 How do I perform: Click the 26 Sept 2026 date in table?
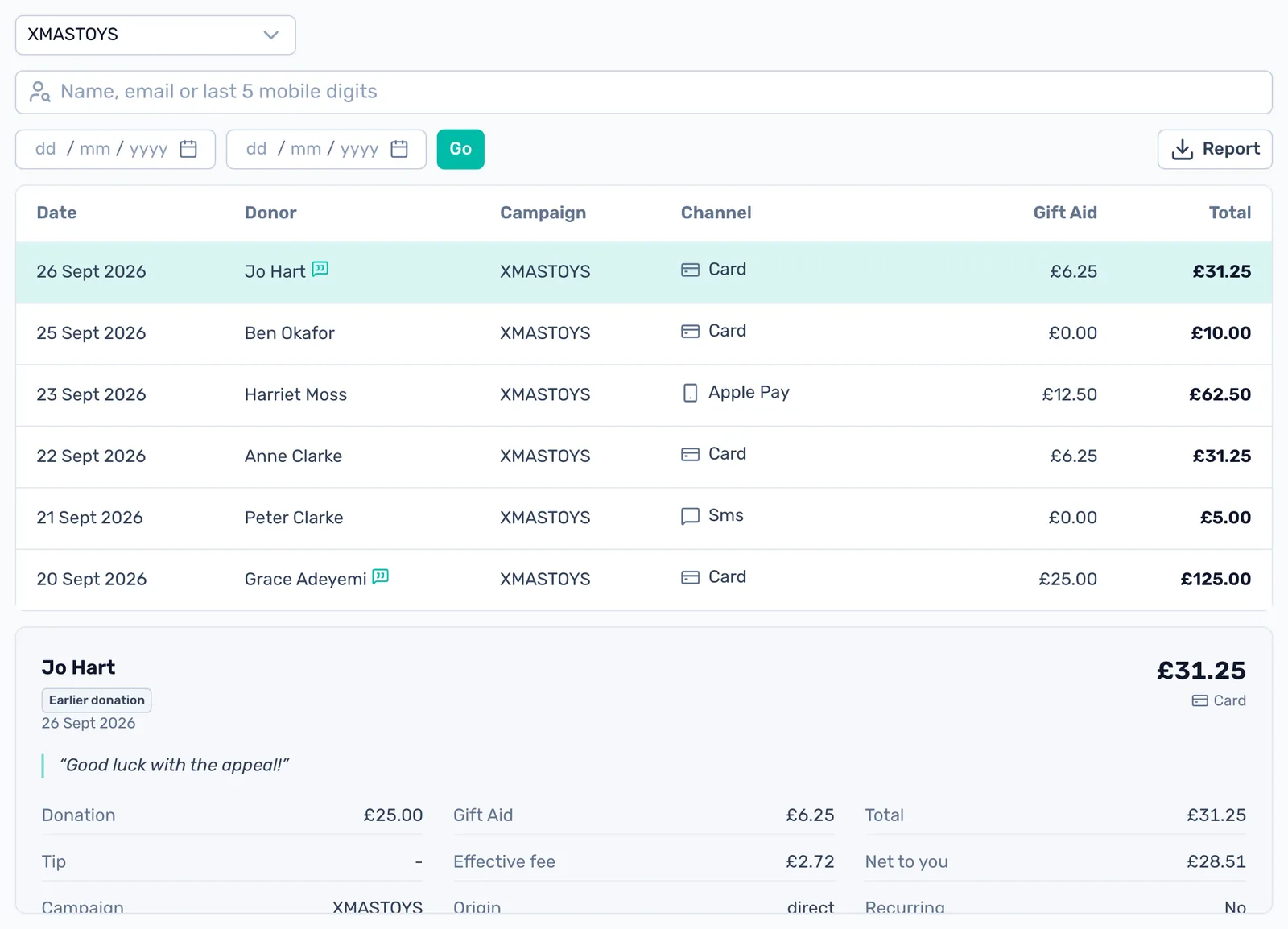click(x=91, y=271)
